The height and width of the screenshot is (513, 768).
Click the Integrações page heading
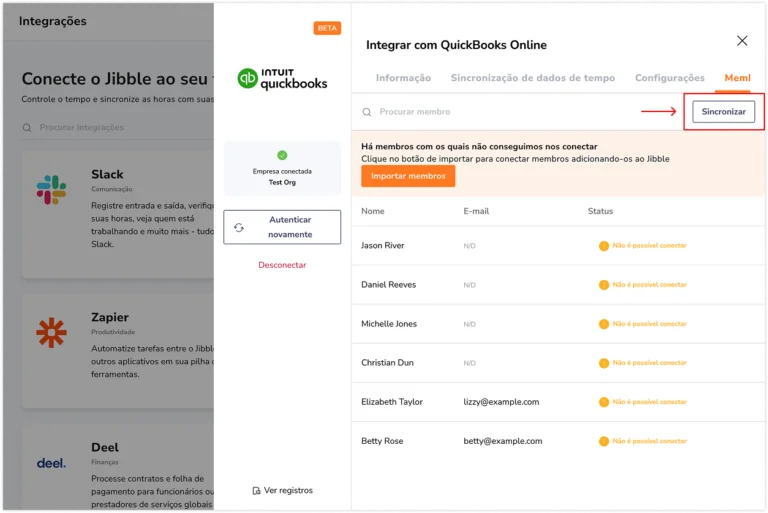(x=52, y=21)
